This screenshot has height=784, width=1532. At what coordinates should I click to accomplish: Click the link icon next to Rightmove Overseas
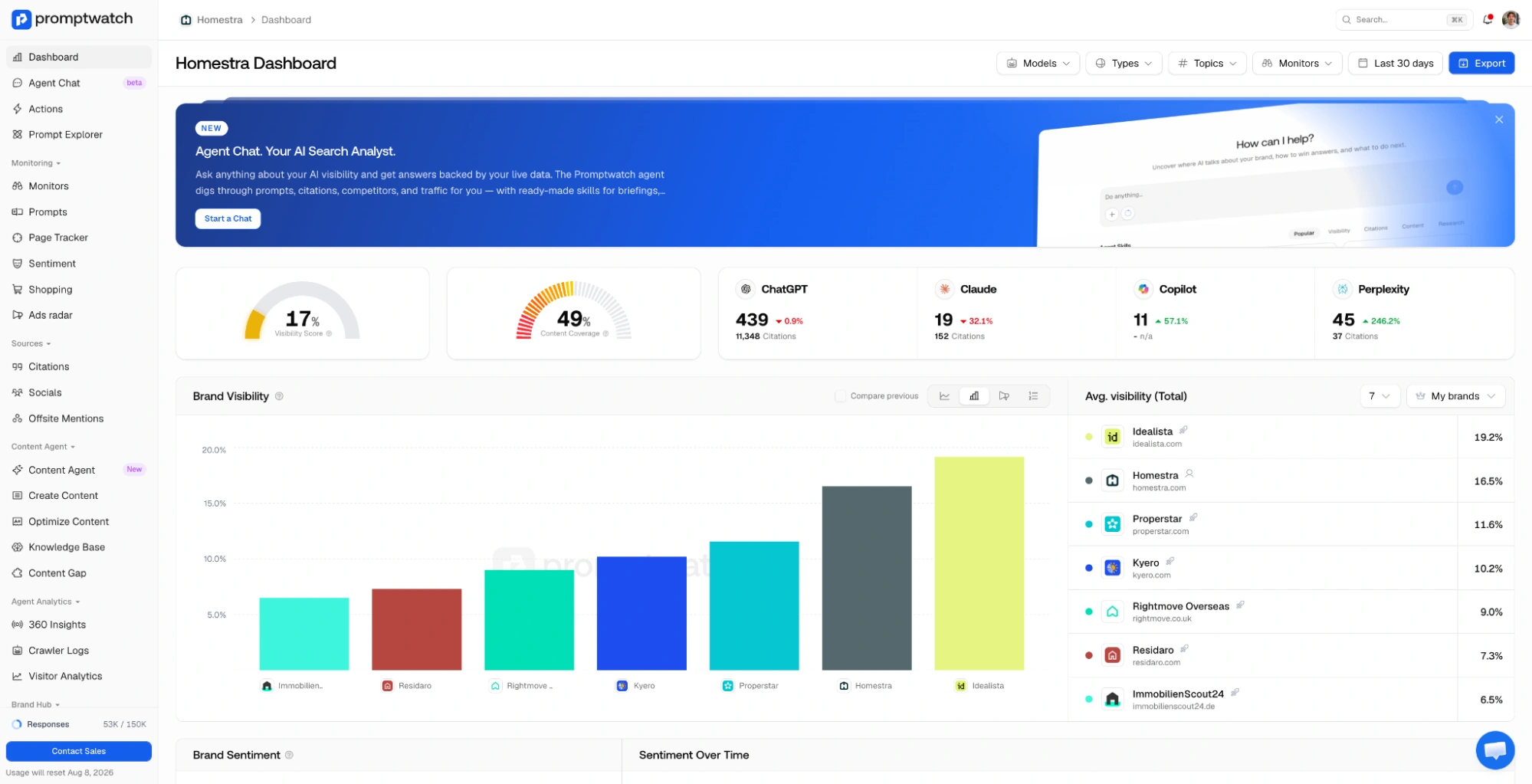click(1240, 605)
